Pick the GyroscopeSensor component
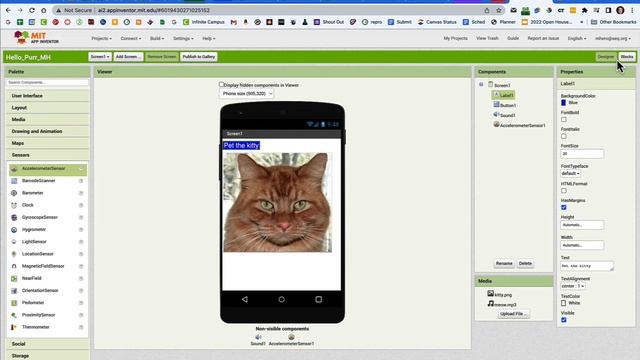 [40, 217]
